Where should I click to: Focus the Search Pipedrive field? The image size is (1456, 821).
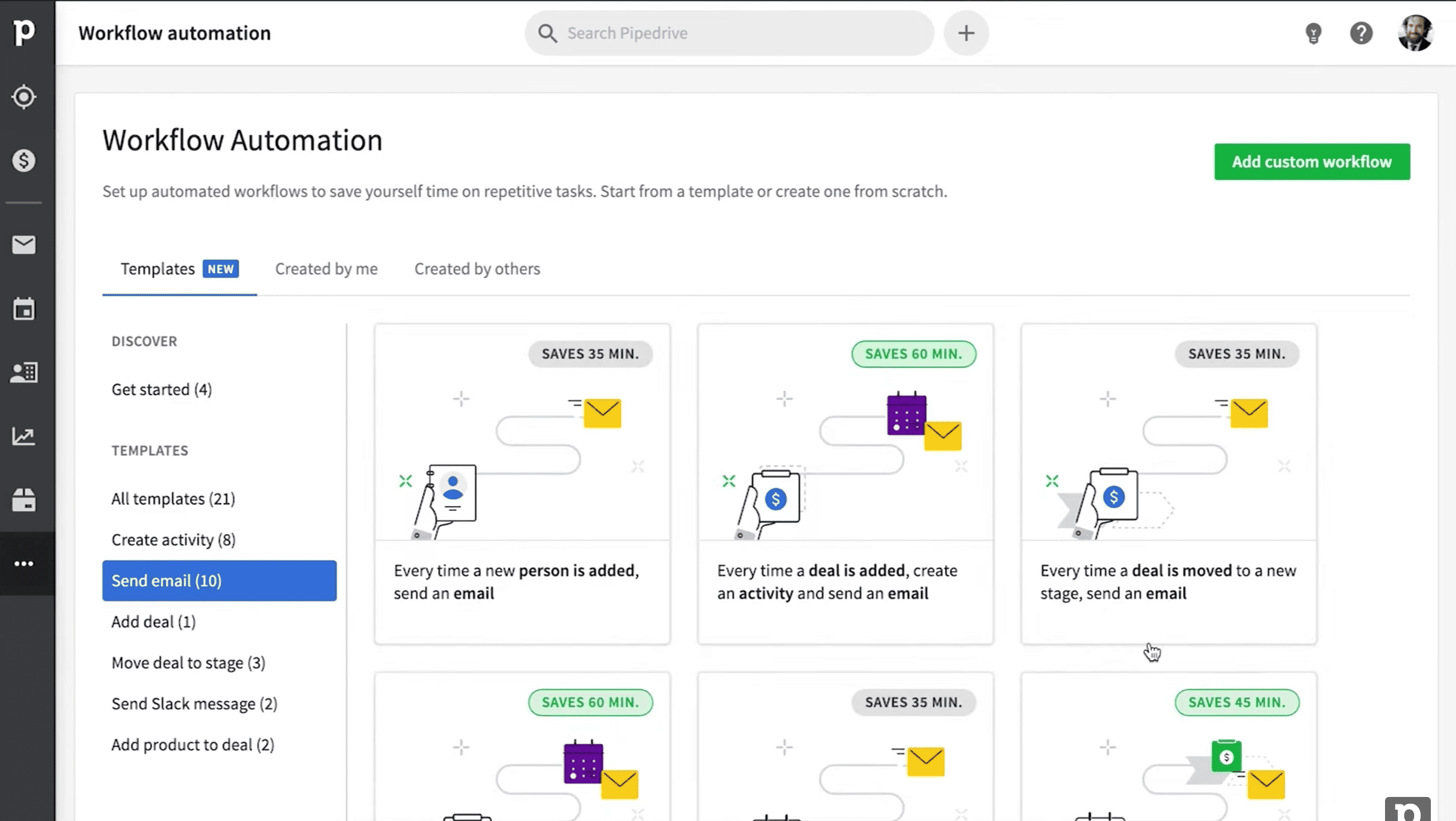tap(729, 33)
